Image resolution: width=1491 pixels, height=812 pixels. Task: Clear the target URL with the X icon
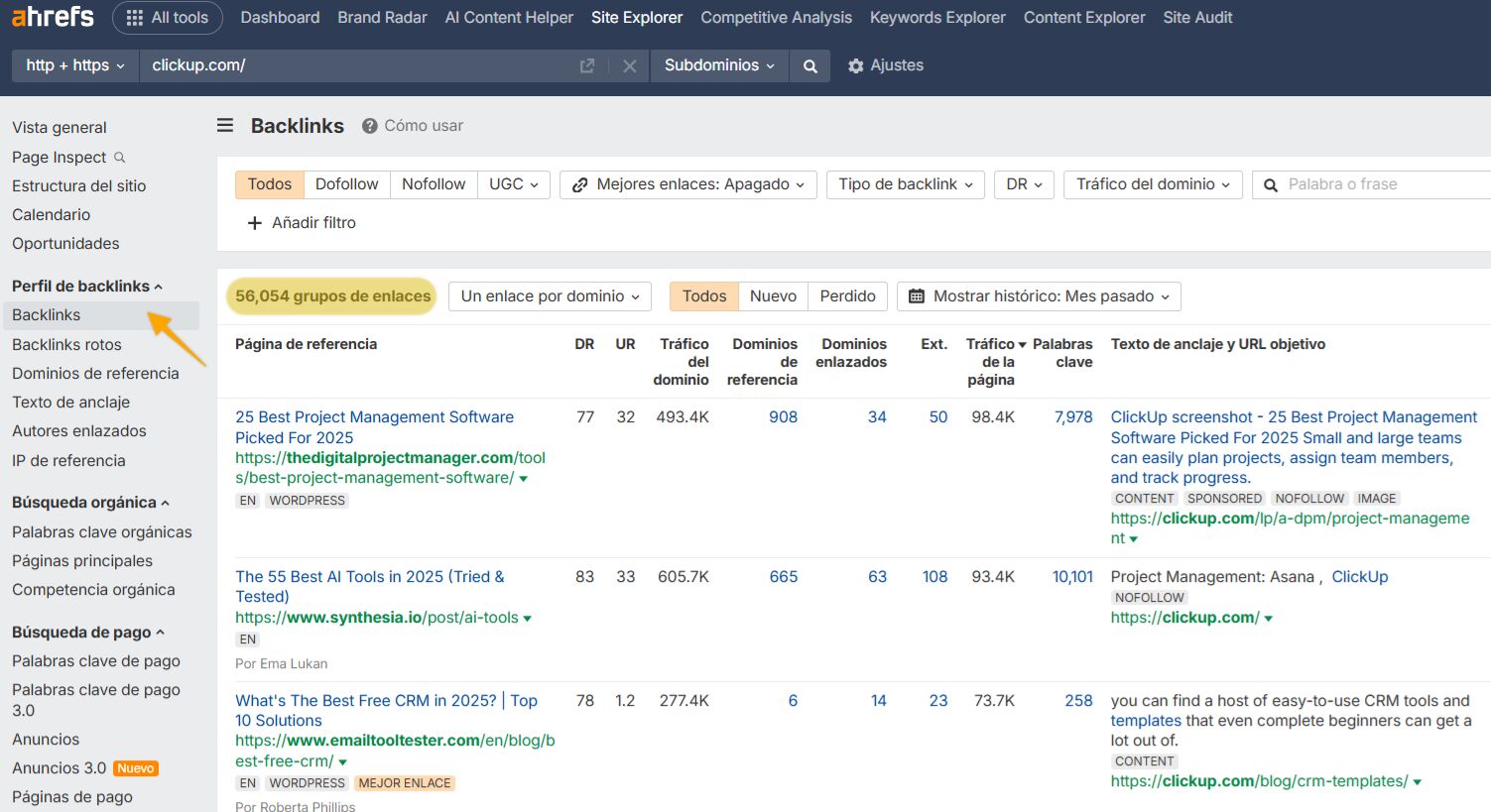click(x=630, y=65)
